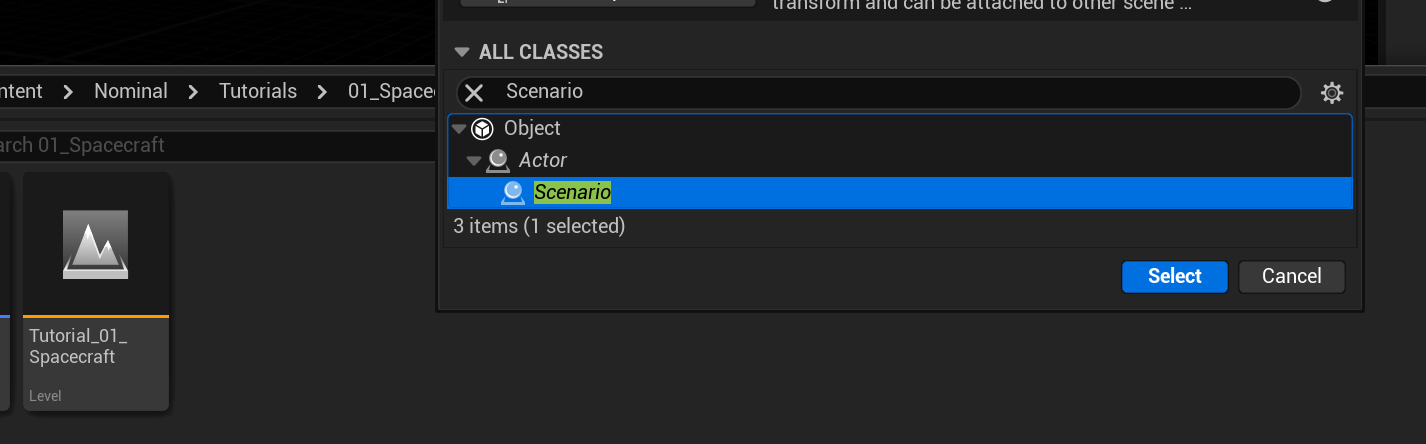Collapse the Object tree node
The width and height of the screenshot is (1426, 444).
pyautogui.click(x=459, y=129)
